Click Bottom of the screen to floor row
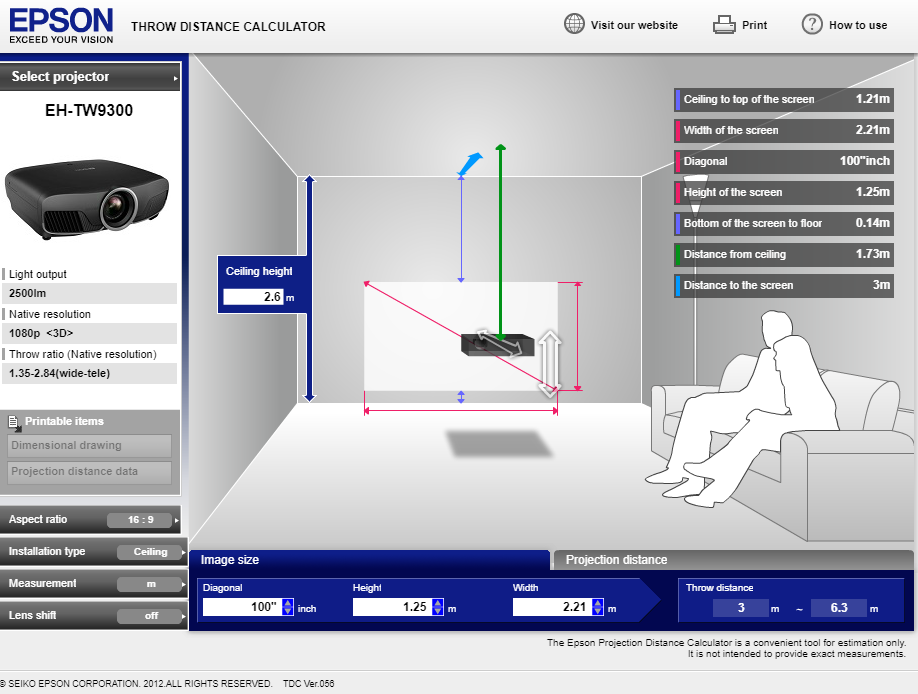This screenshot has width=918, height=694. coord(784,224)
